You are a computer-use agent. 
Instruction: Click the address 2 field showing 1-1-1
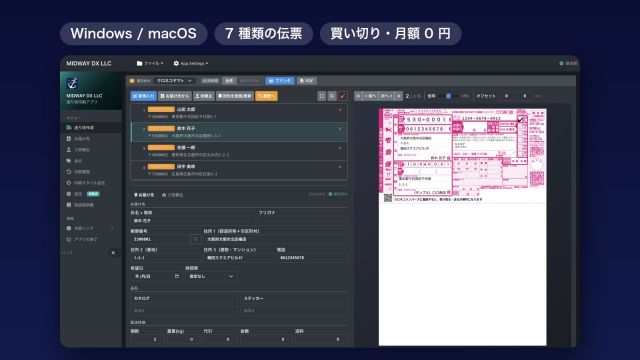coord(165,258)
